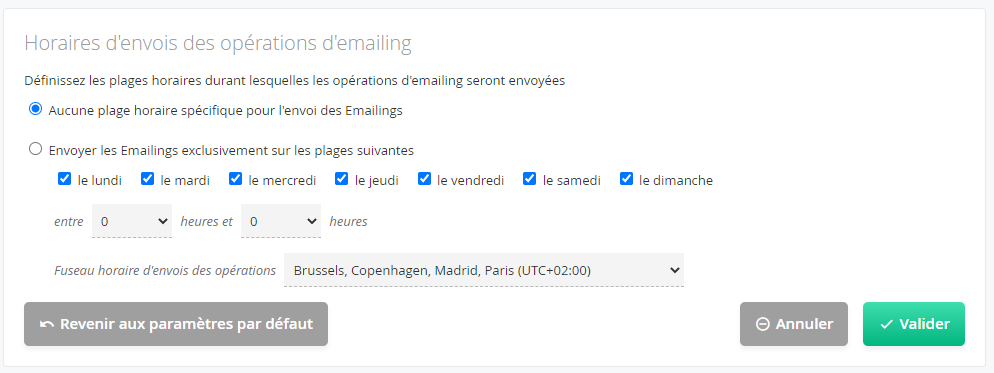994x373 pixels.
Task: Disable the 'le vendredi' checkbox
Action: pyautogui.click(x=424, y=179)
